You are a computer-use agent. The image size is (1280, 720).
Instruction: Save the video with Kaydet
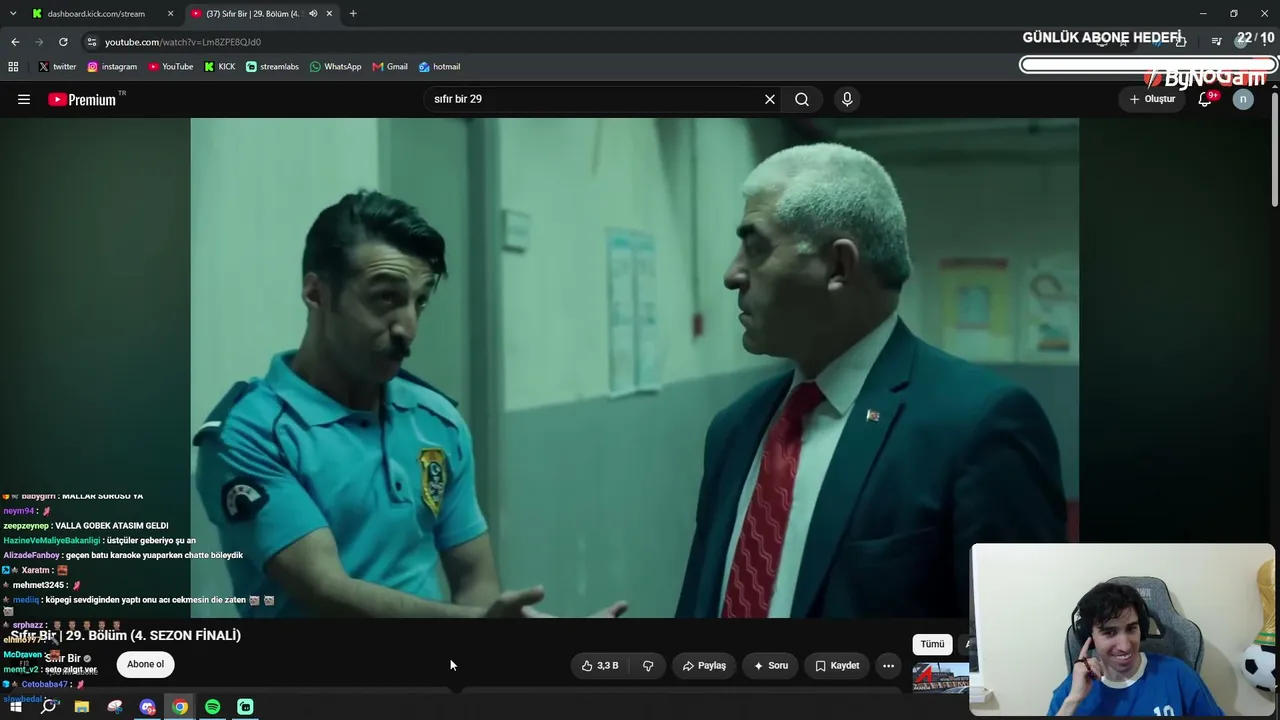tap(837, 665)
